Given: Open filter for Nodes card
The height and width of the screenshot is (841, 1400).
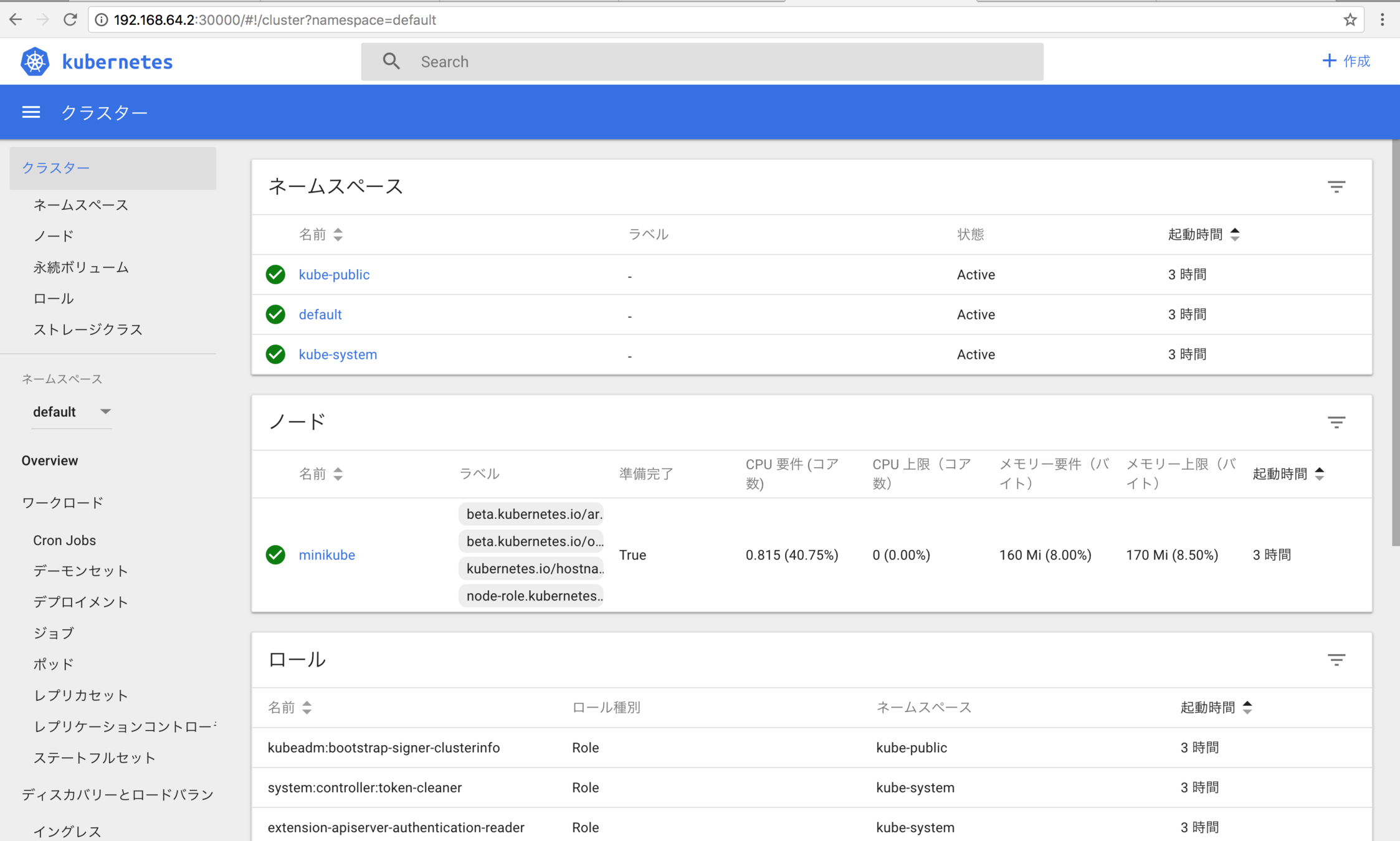Looking at the screenshot, I should (1336, 422).
